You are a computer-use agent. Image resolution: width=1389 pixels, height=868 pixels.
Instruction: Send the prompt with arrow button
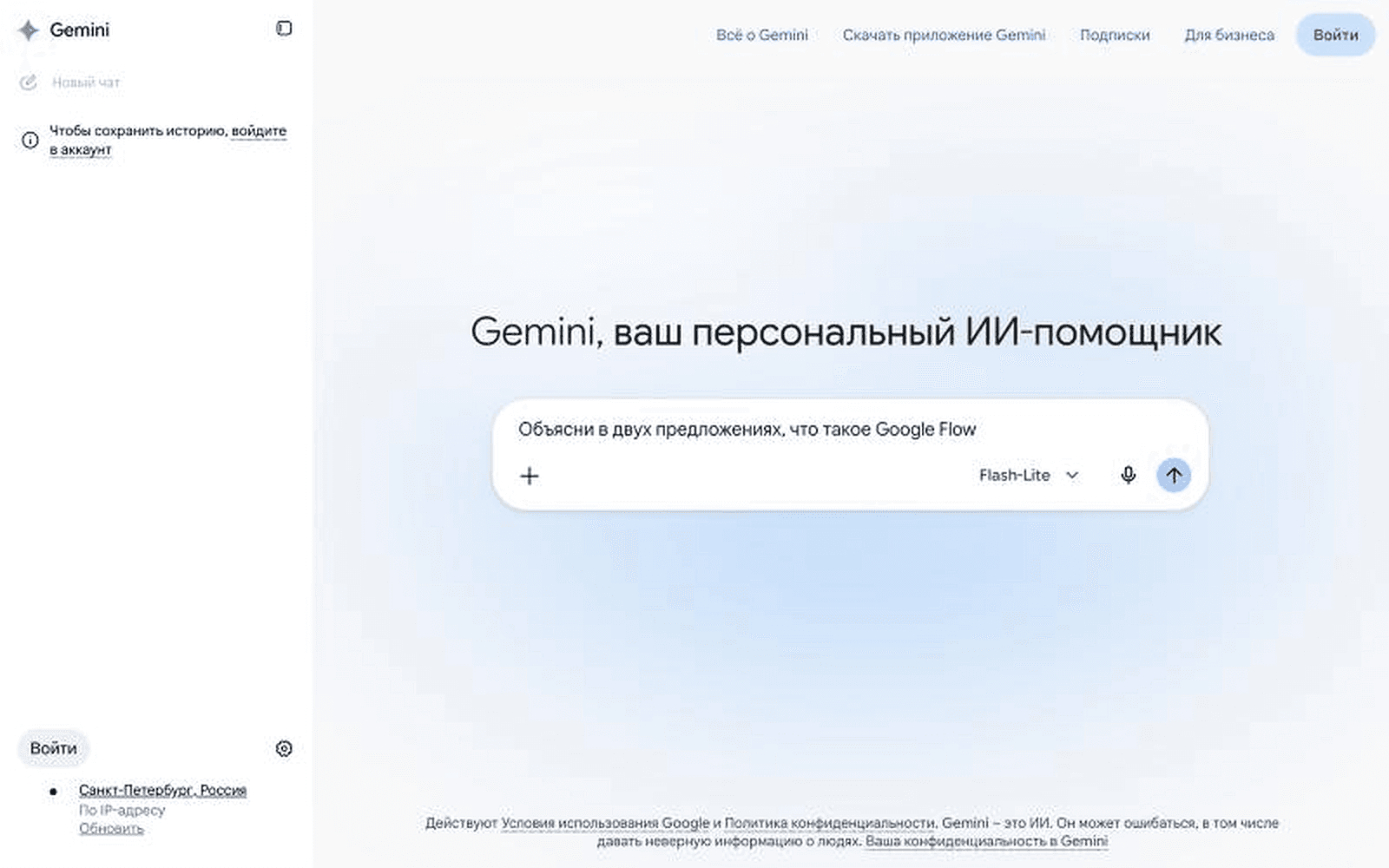(x=1174, y=475)
